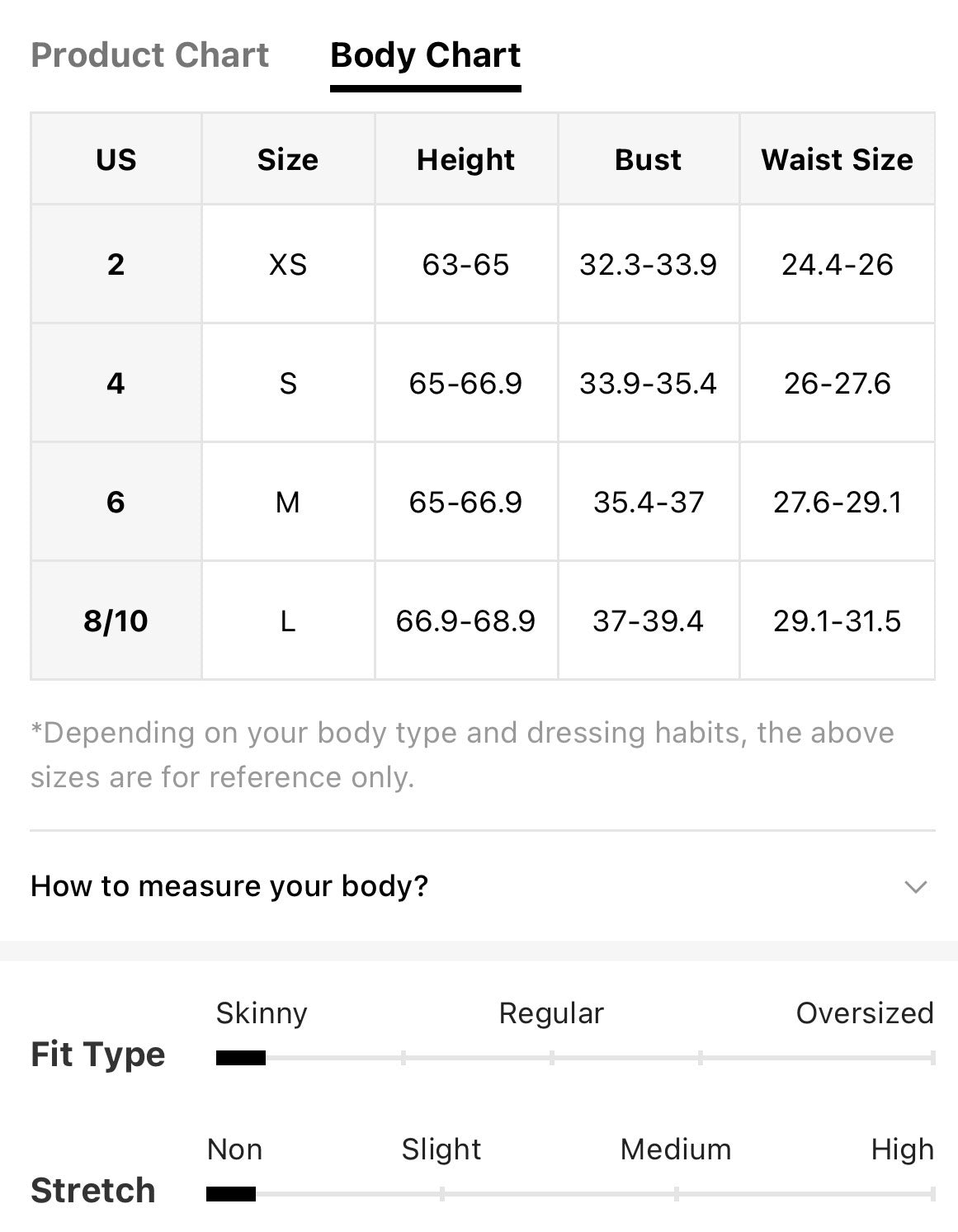
Task: Select the Body Chart tab
Action: pos(425,55)
